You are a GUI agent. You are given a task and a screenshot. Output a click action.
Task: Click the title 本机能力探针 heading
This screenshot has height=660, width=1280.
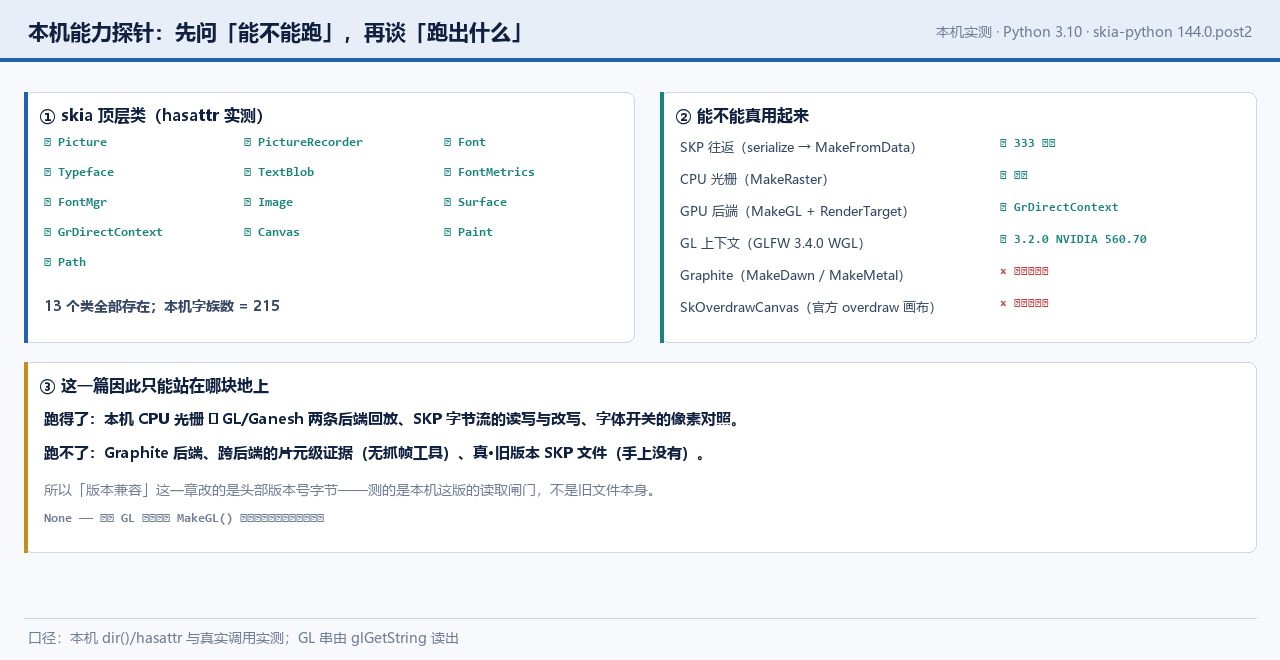click(x=276, y=33)
